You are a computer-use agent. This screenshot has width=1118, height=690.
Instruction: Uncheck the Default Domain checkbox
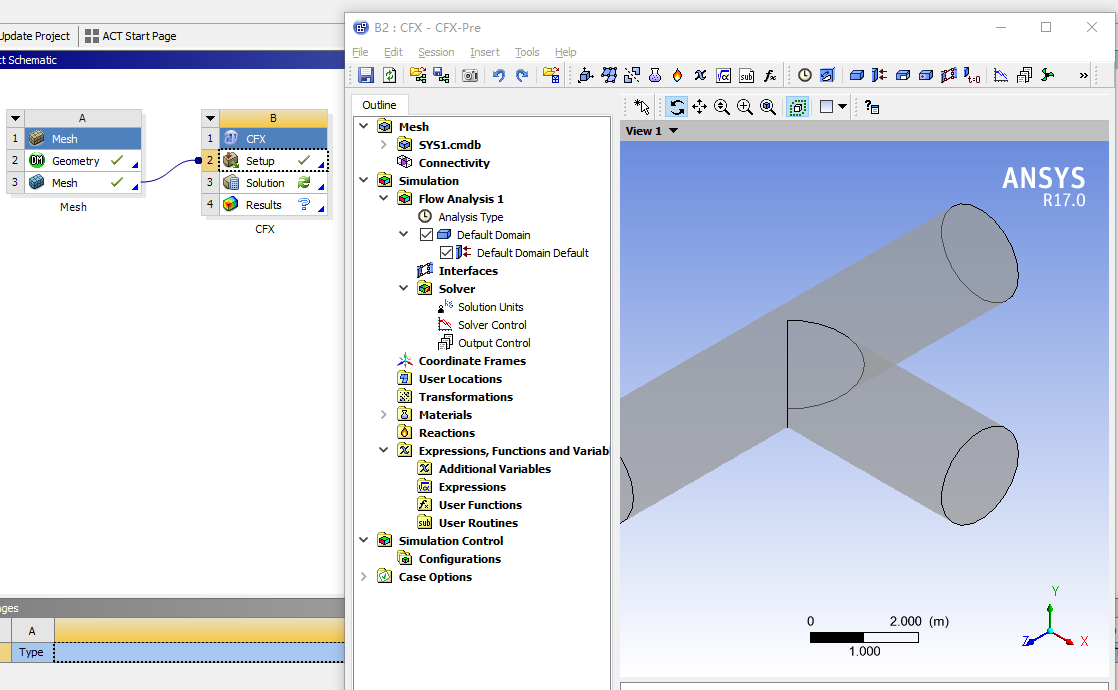coord(426,235)
